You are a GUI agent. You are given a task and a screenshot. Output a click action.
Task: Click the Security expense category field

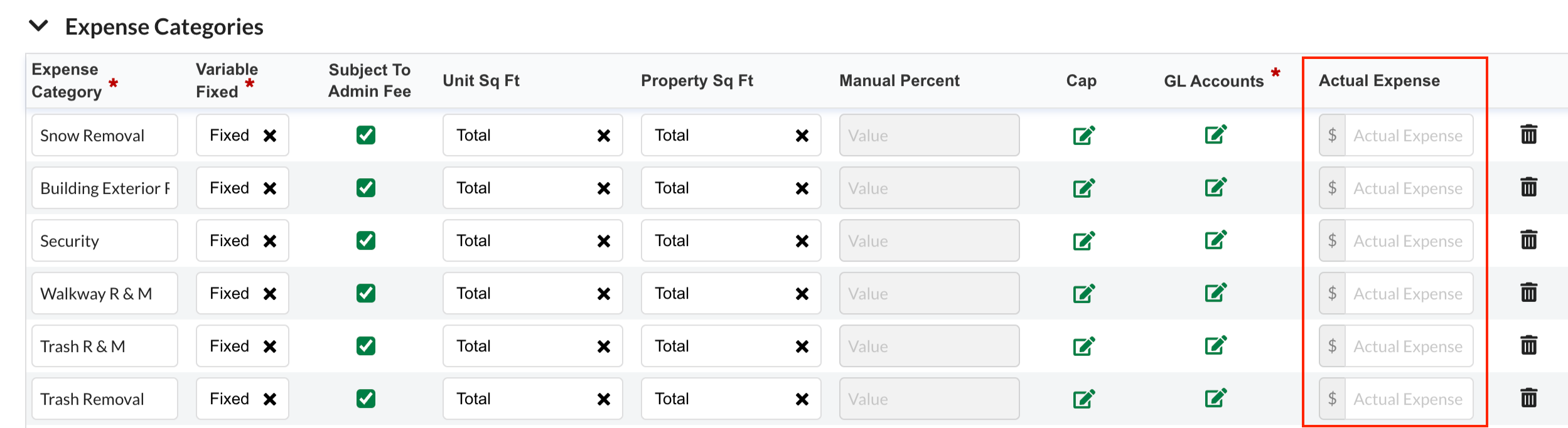(x=105, y=240)
